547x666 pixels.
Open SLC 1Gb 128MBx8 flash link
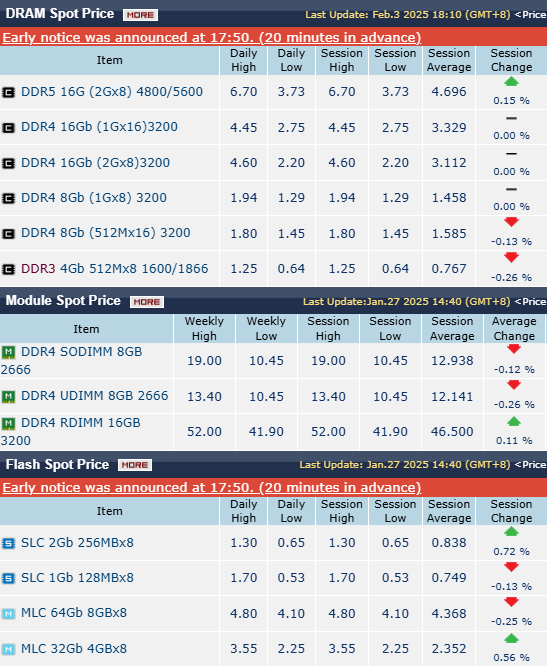(77, 578)
